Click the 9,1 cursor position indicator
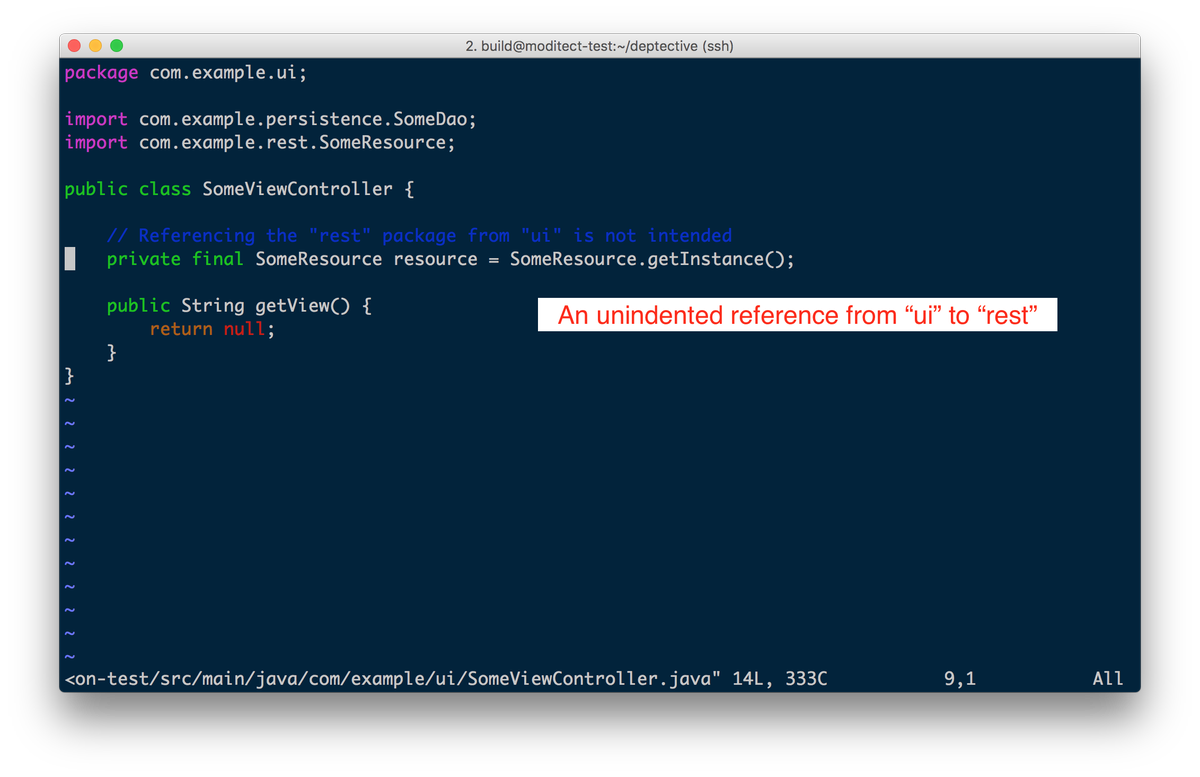Viewport: 1200px width, 777px height. [962, 678]
